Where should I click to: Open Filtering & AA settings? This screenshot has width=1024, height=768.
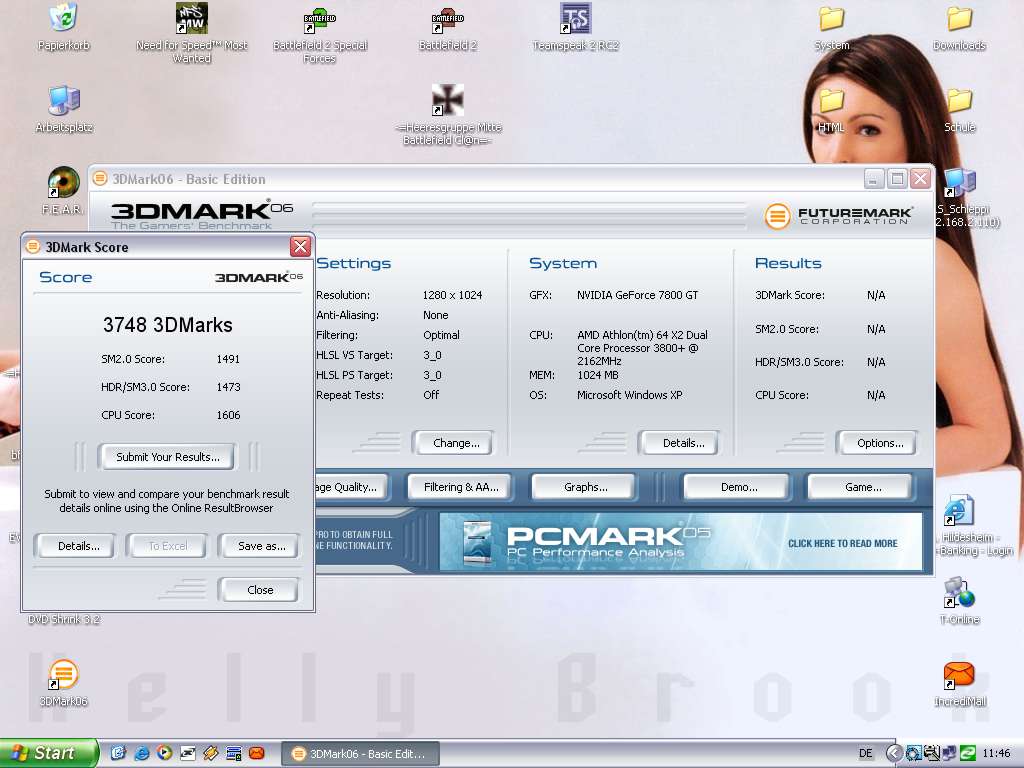460,487
